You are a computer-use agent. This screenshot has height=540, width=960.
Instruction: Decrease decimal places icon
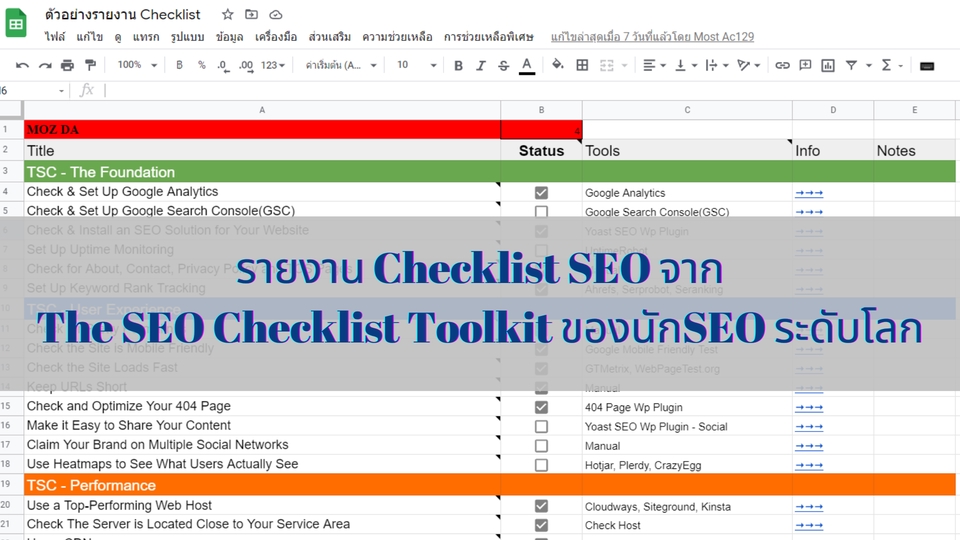point(223,66)
